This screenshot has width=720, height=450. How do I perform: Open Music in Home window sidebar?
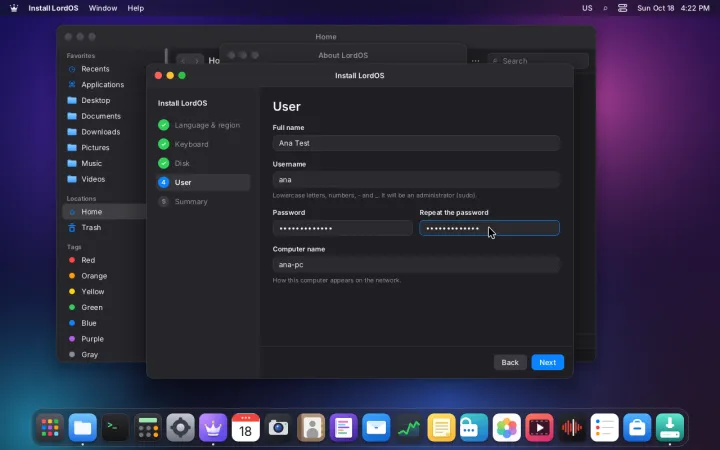click(x=104, y=163)
